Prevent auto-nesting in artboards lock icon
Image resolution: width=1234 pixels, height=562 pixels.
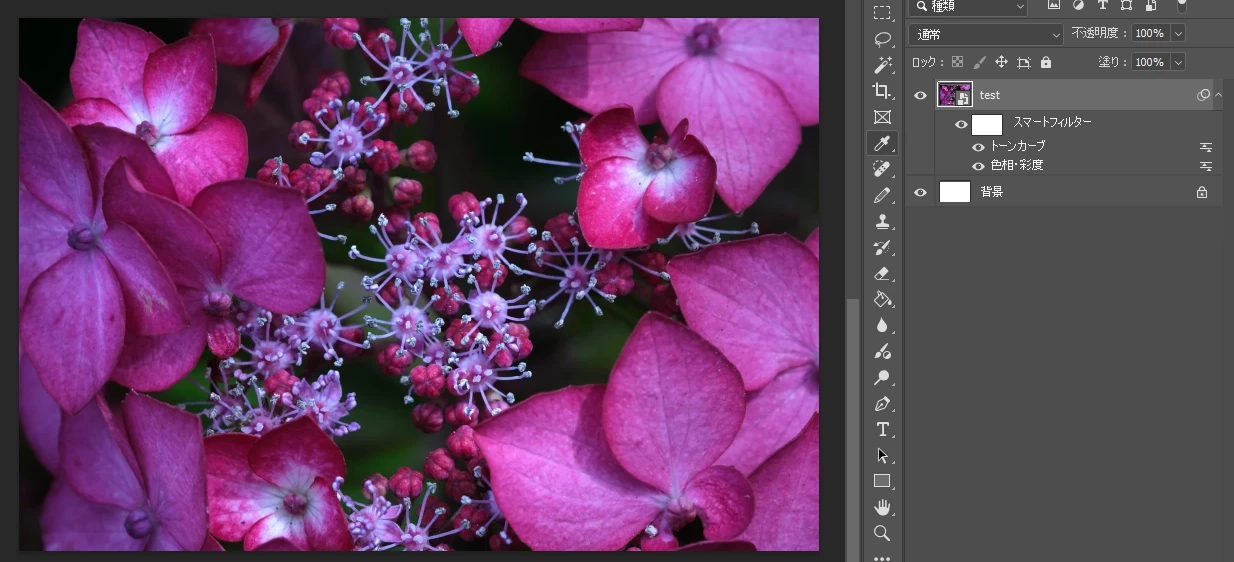(1023, 62)
